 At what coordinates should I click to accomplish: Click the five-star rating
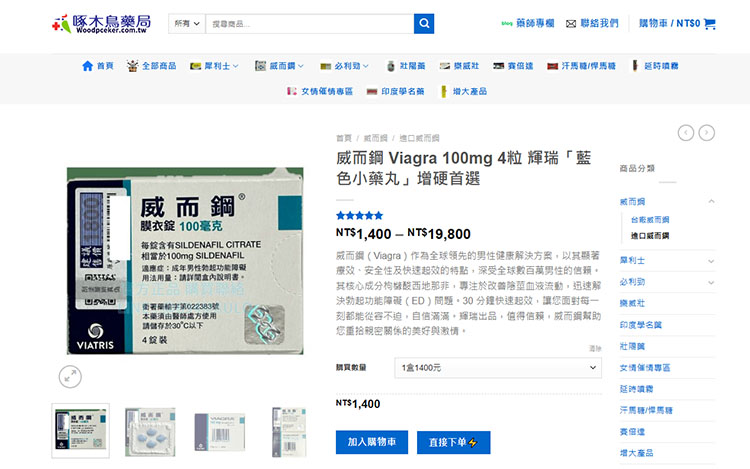[x=359, y=216]
